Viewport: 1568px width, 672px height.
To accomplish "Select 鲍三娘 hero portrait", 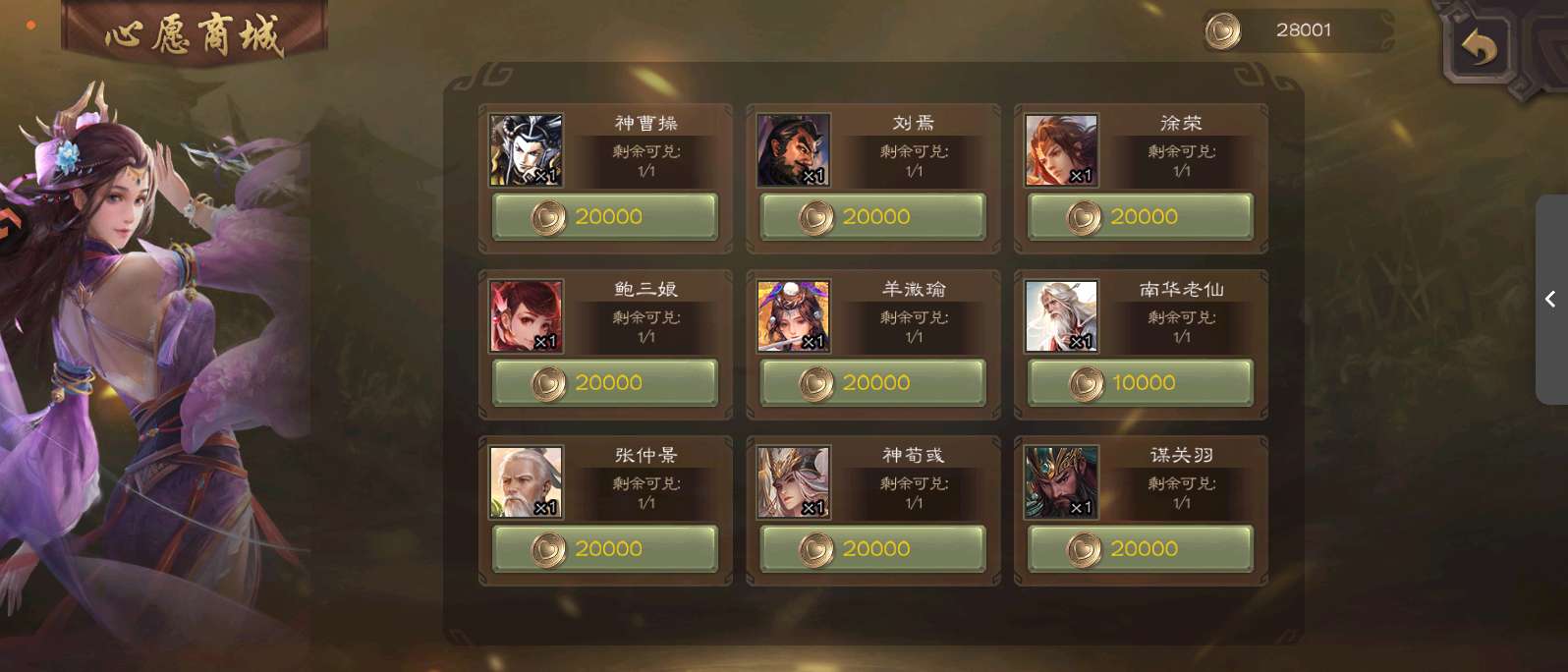I will pos(527,315).
